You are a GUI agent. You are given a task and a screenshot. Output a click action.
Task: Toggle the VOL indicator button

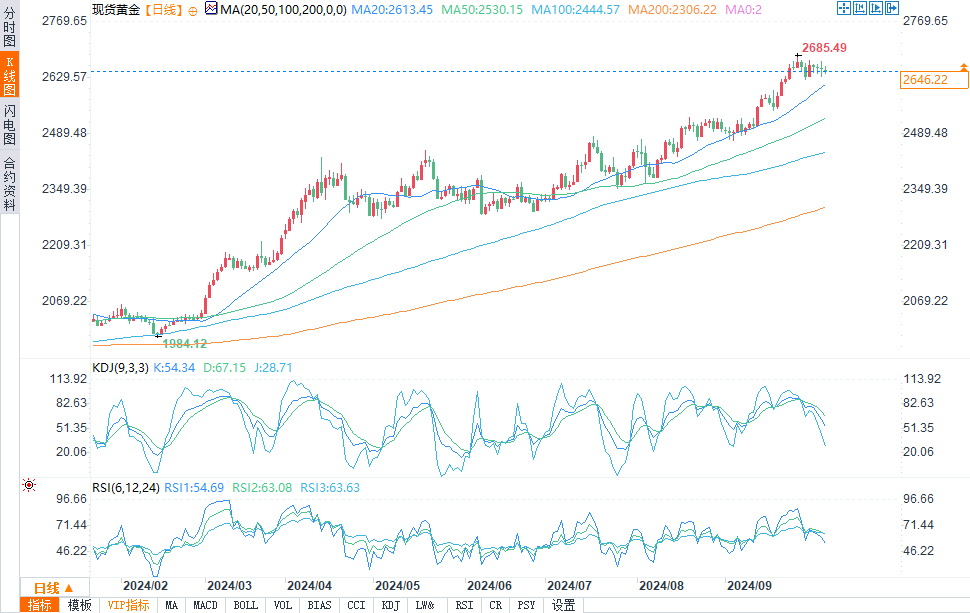[283, 605]
